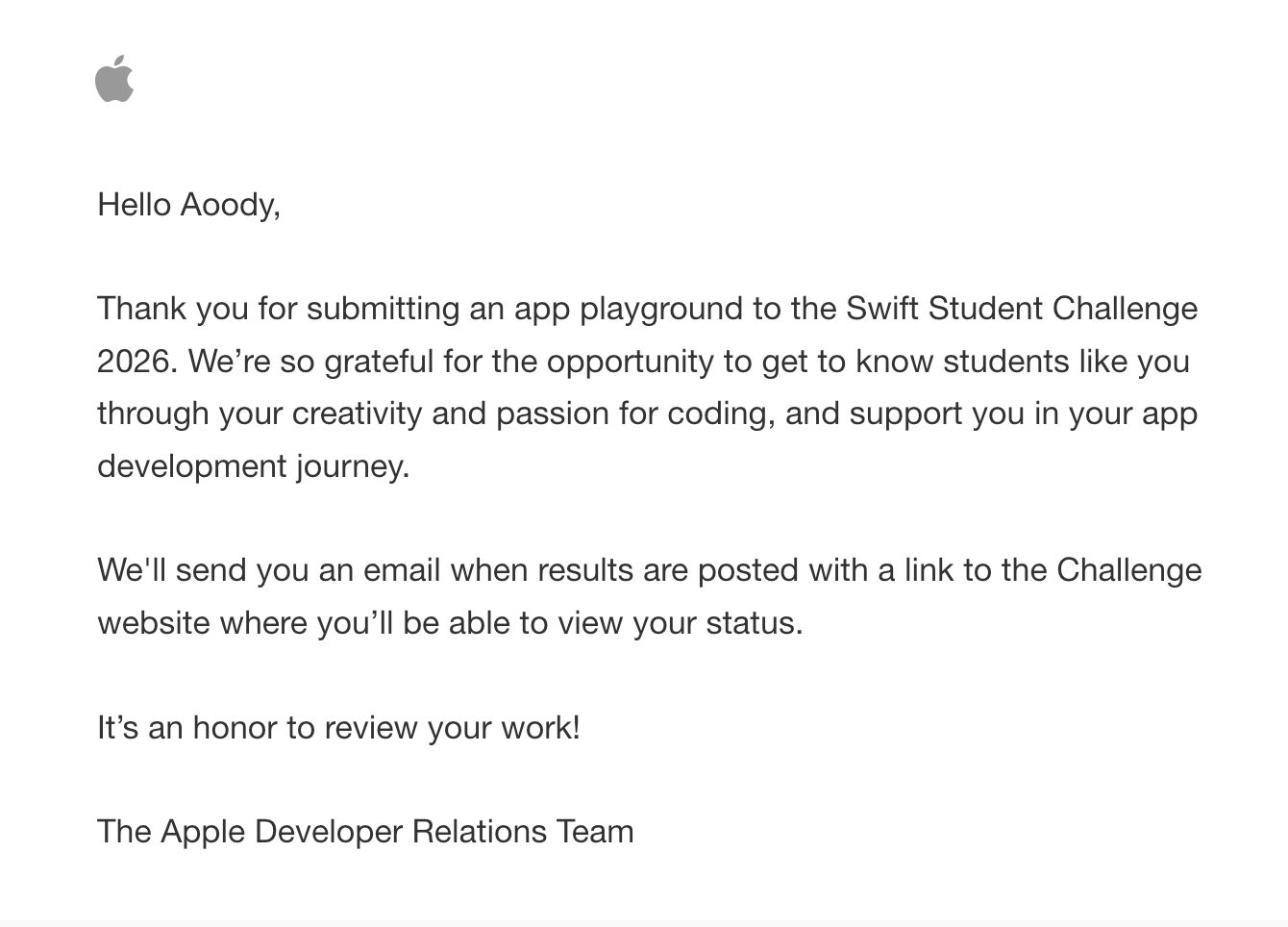The width and height of the screenshot is (1288, 927).
Task: Click the words "support you in your app"
Action: click(1023, 413)
